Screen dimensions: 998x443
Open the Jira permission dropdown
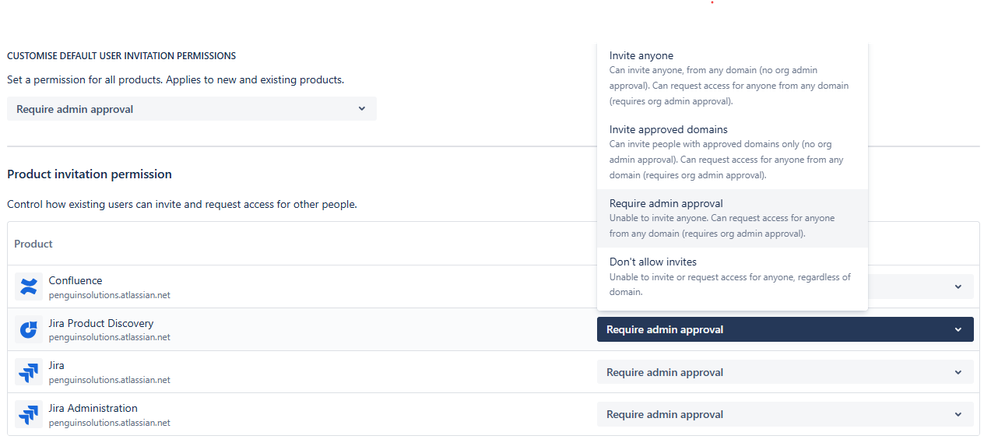pos(785,372)
